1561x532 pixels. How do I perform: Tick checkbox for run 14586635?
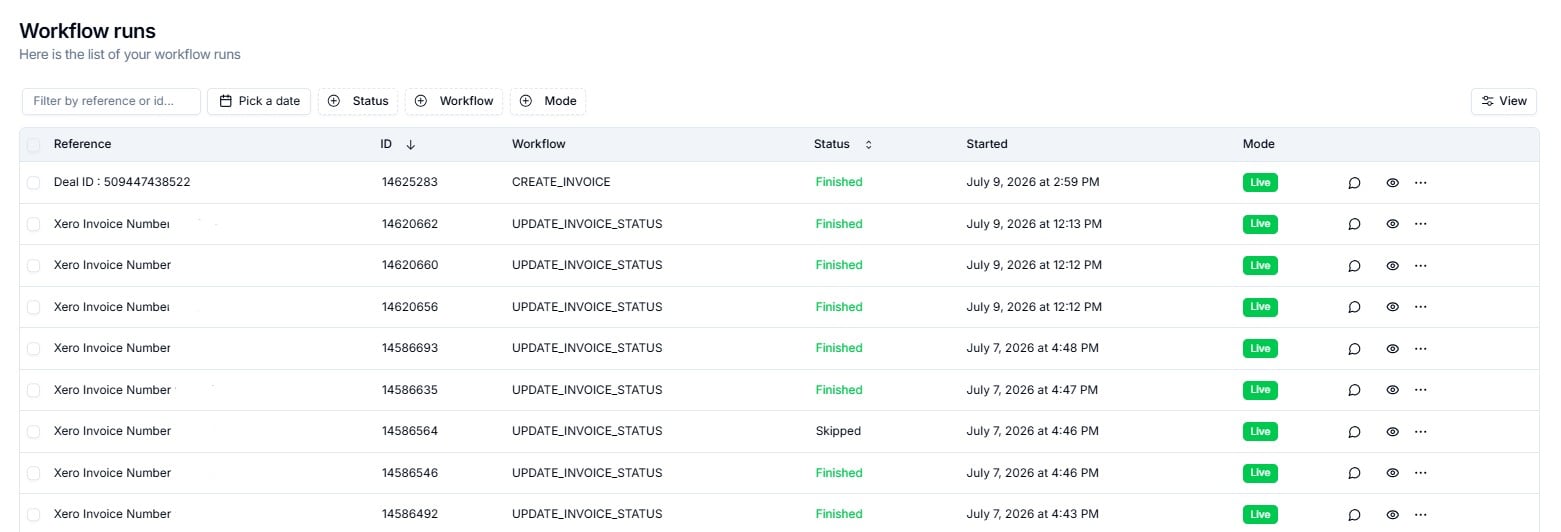34,390
